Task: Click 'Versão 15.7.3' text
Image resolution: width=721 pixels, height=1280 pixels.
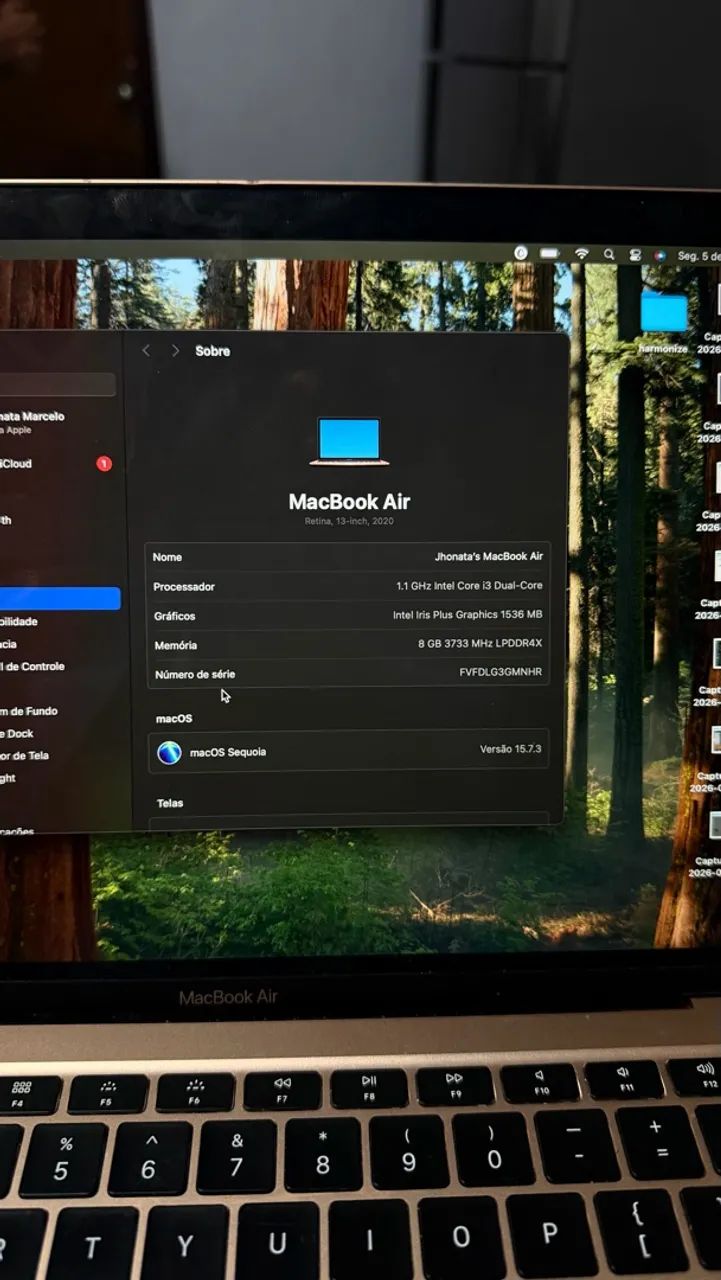Action: pyautogui.click(x=510, y=749)
